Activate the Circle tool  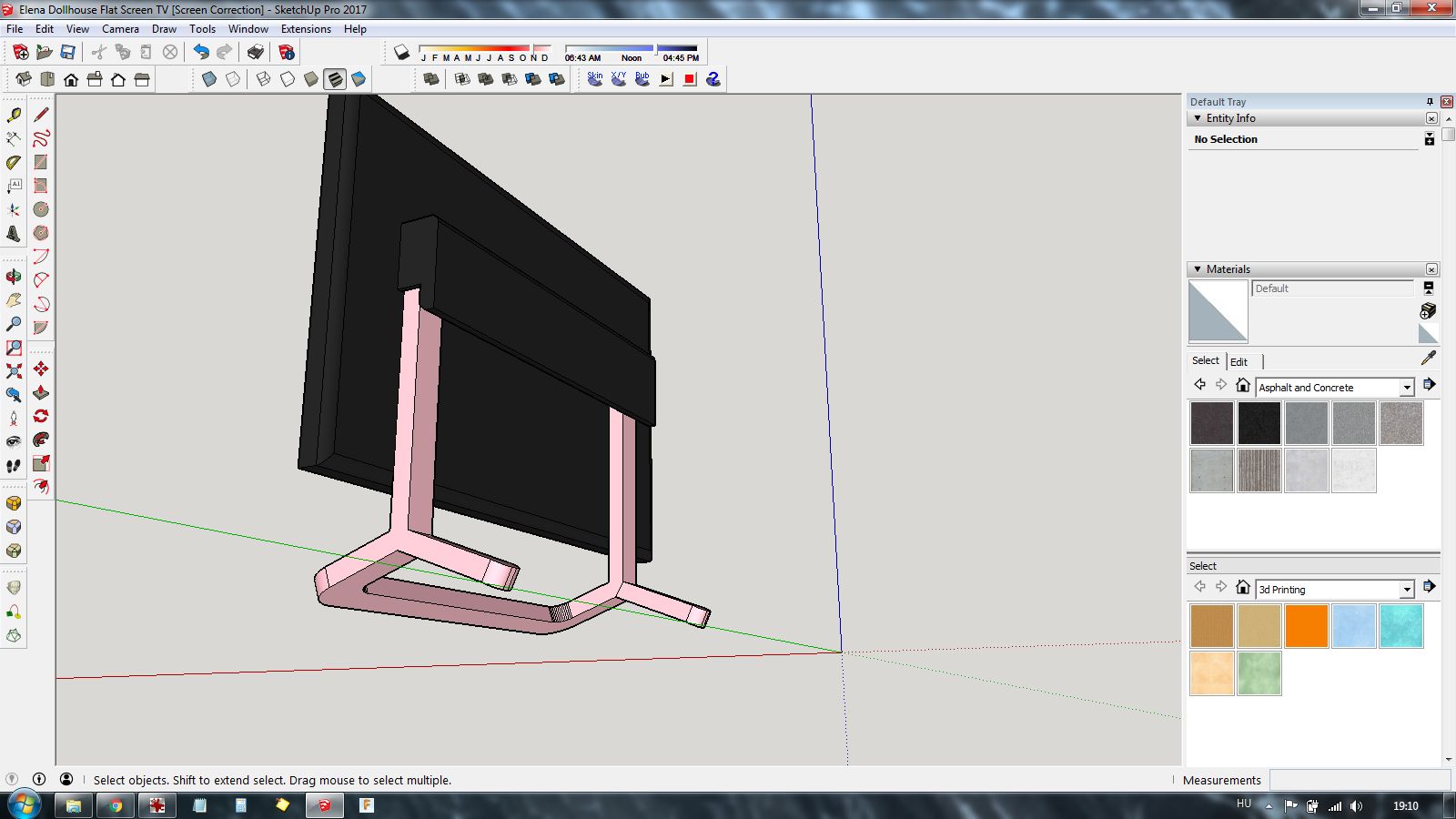point(41,209)
